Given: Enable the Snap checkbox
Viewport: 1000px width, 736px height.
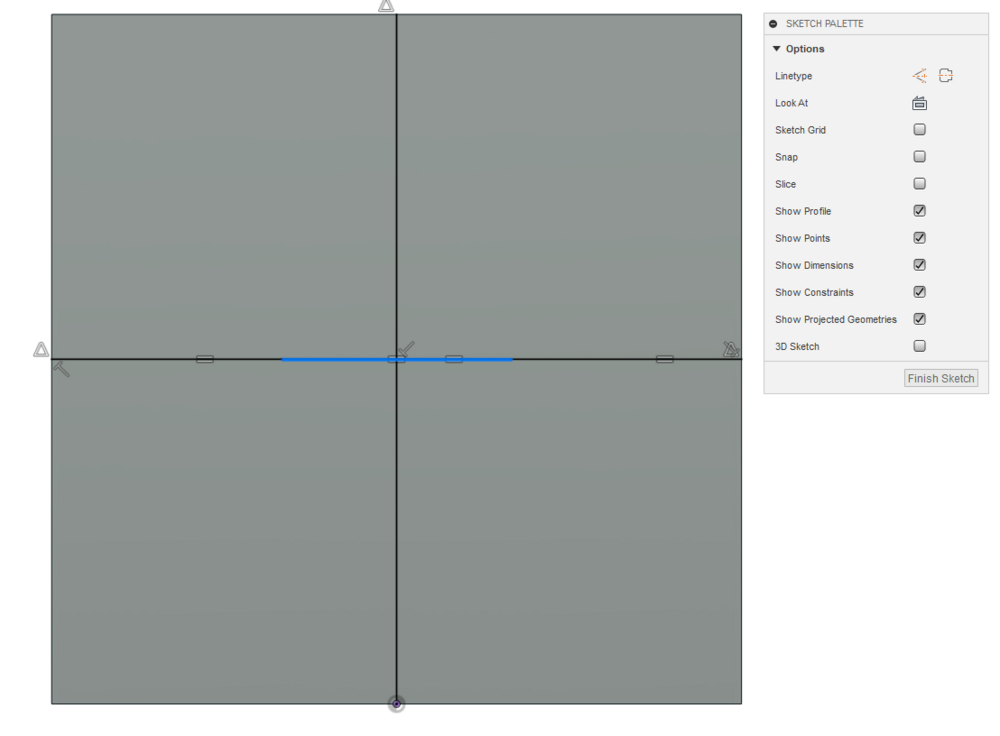Looking at the screenshot, I should pos(919,156).
